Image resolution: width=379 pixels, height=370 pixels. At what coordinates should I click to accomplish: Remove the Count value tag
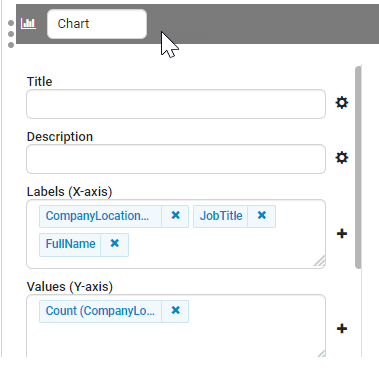[175, 311]
